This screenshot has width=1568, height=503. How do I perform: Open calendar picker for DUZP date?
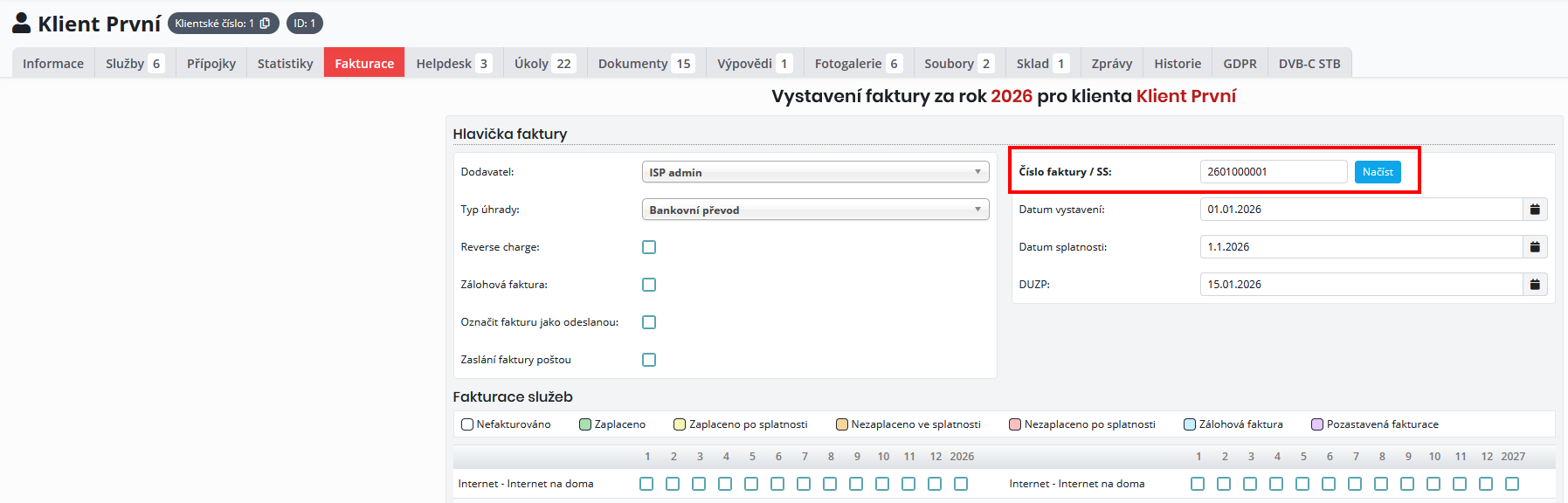(1534, 285)
